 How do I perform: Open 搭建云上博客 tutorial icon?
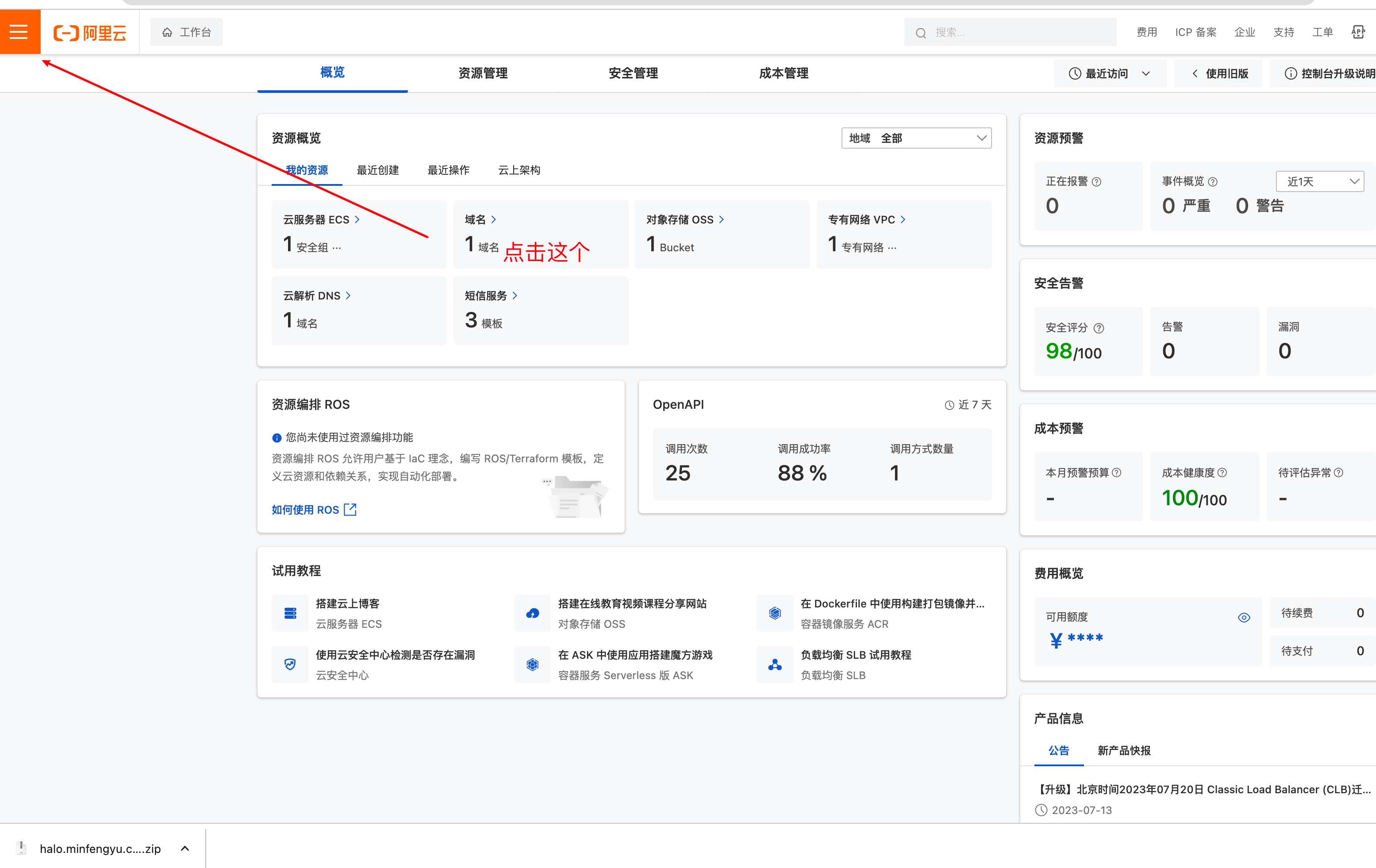click(290, 613)
